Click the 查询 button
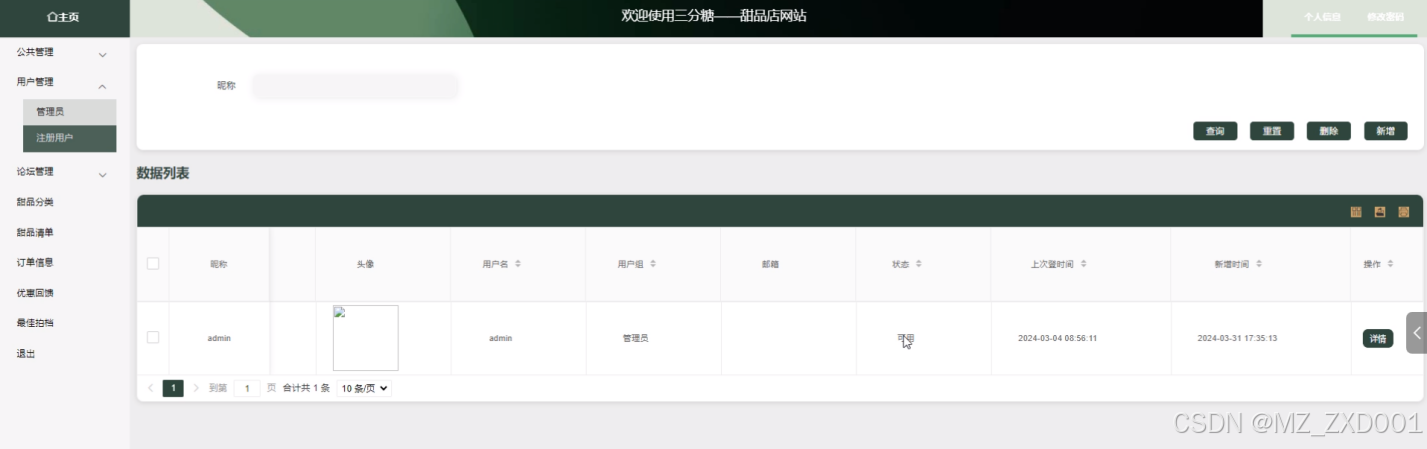The image size is (1427, 449). [1215, 131]
